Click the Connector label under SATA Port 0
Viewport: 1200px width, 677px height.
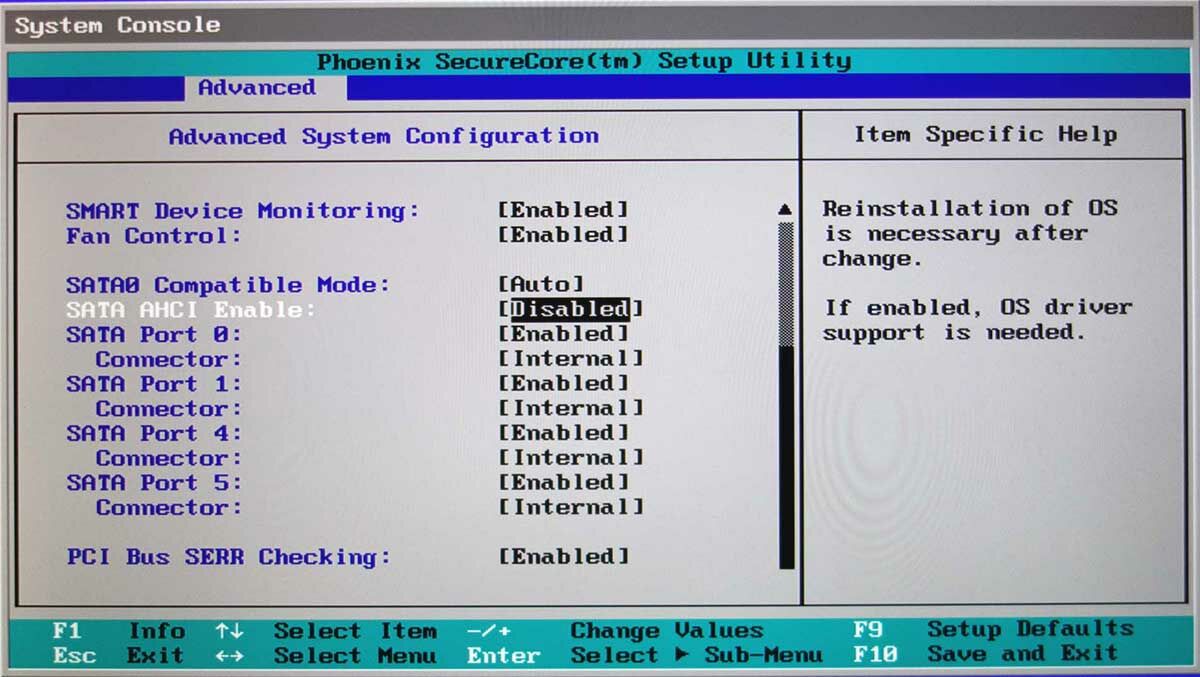tap(169, 359)
